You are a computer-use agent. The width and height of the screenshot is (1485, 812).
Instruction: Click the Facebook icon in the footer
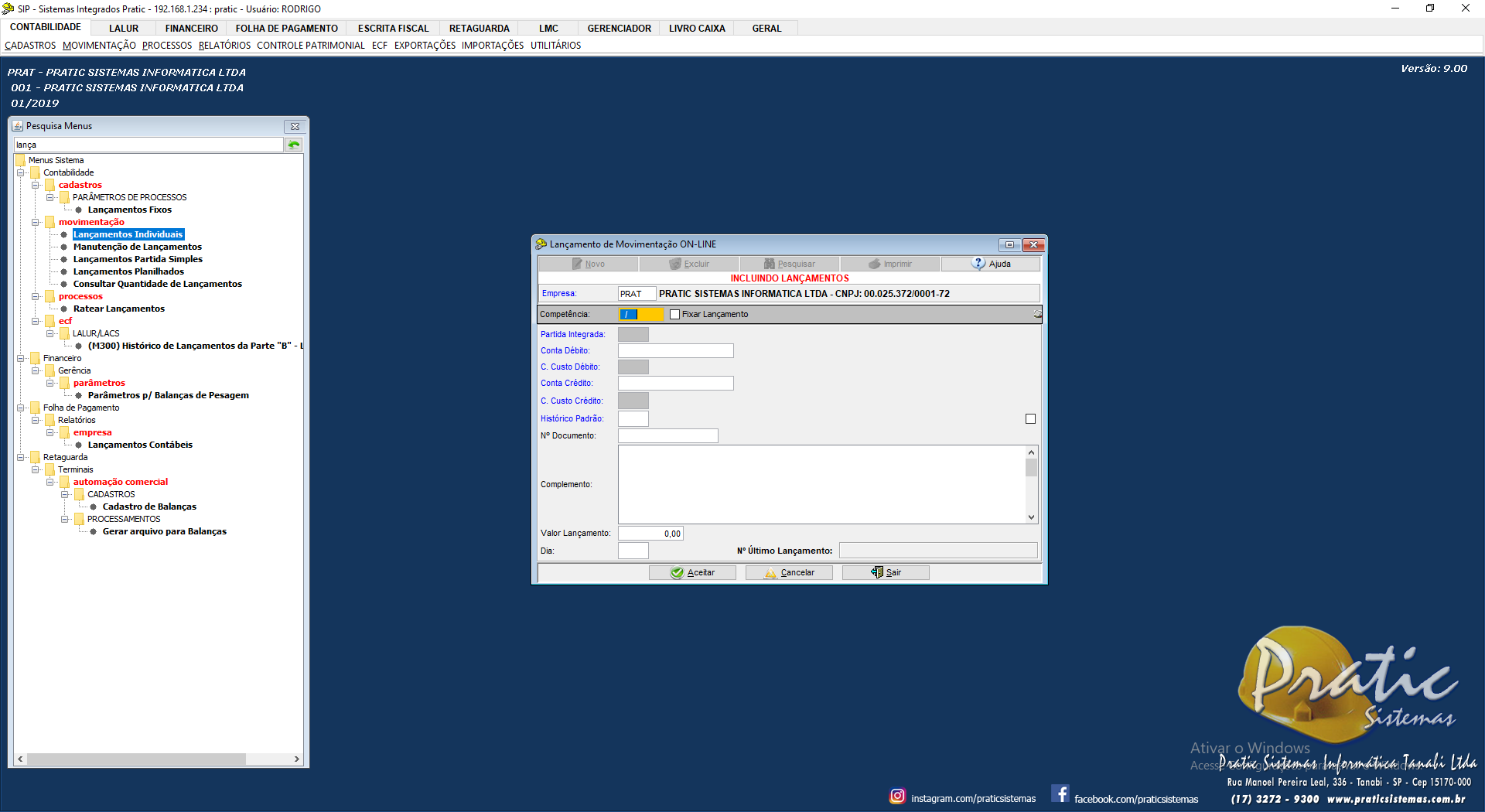coord(1060,794)
